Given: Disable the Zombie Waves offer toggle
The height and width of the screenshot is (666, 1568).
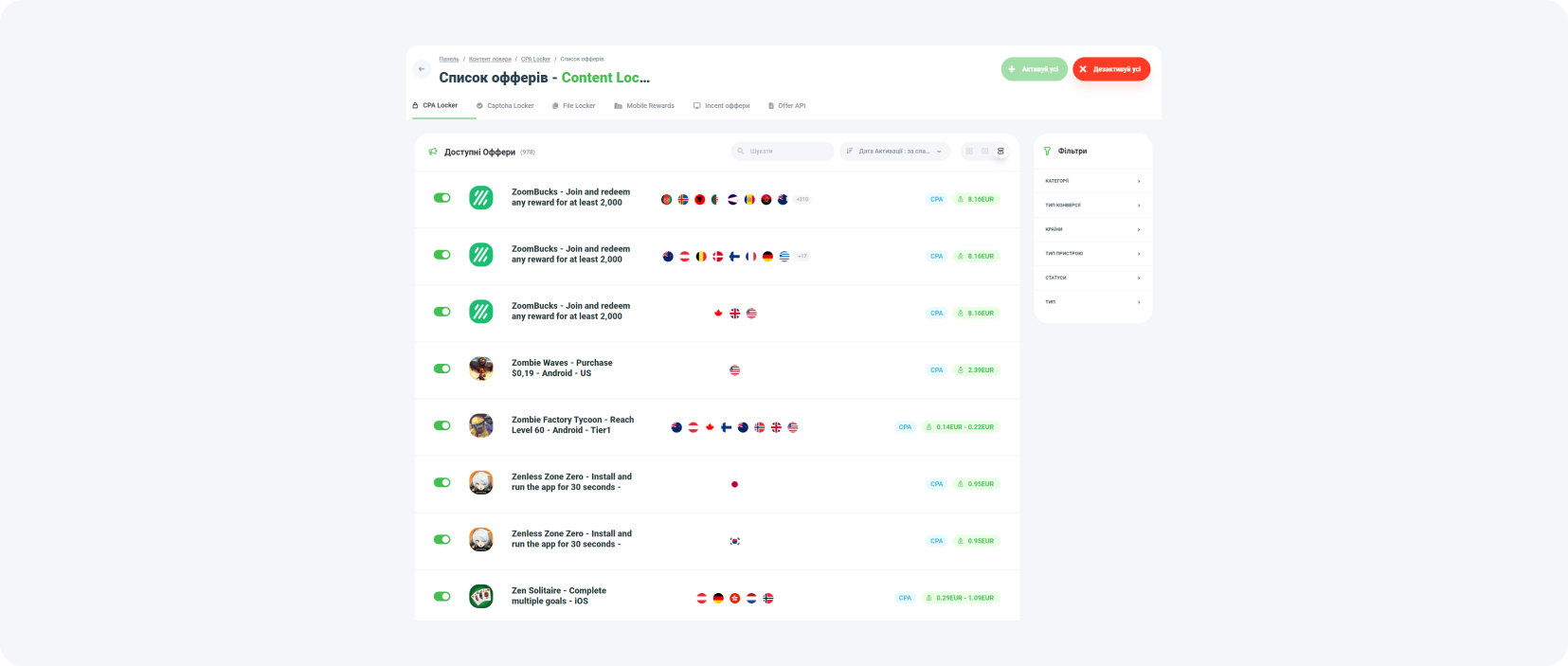Looking at the screenshot, I should point(442,369).
